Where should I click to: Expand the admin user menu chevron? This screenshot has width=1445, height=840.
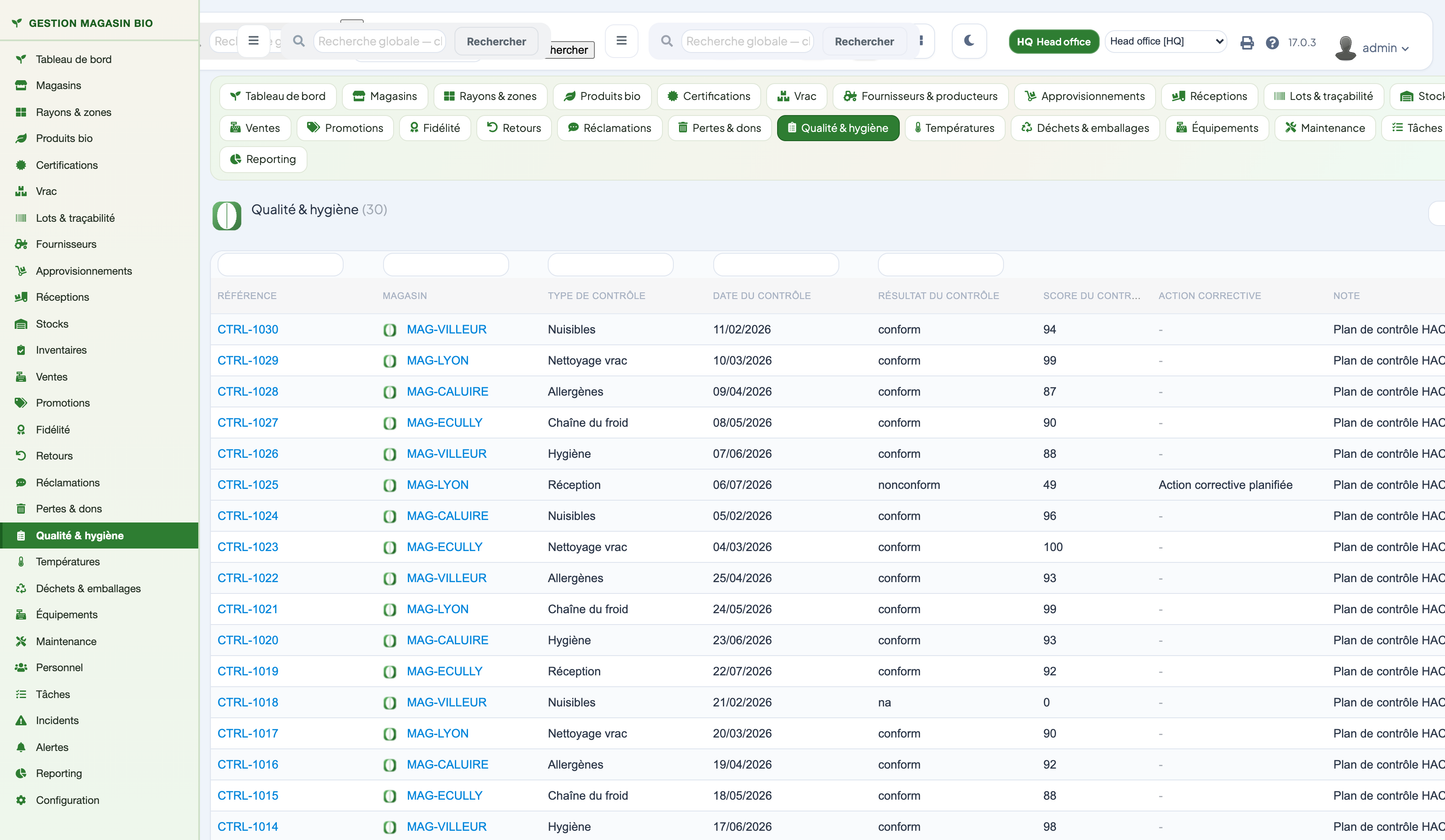1406,48
